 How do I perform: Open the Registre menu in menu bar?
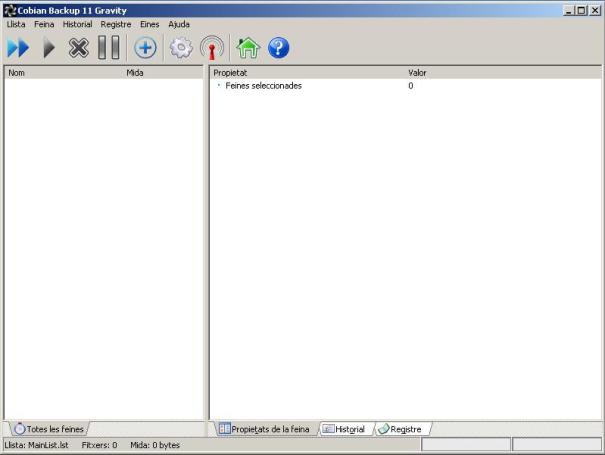point(116,24)
